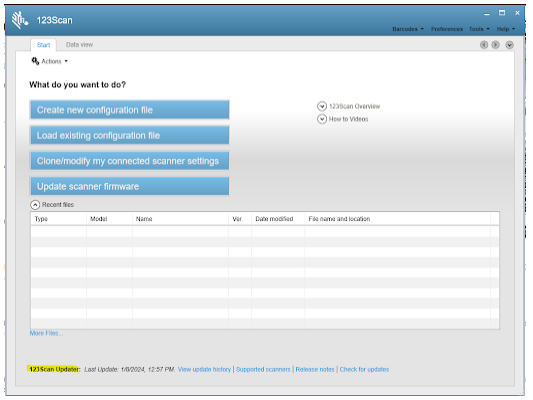Click the round down-arrow tab list icon
Screen dimensions: 533x400
(509, 45)
